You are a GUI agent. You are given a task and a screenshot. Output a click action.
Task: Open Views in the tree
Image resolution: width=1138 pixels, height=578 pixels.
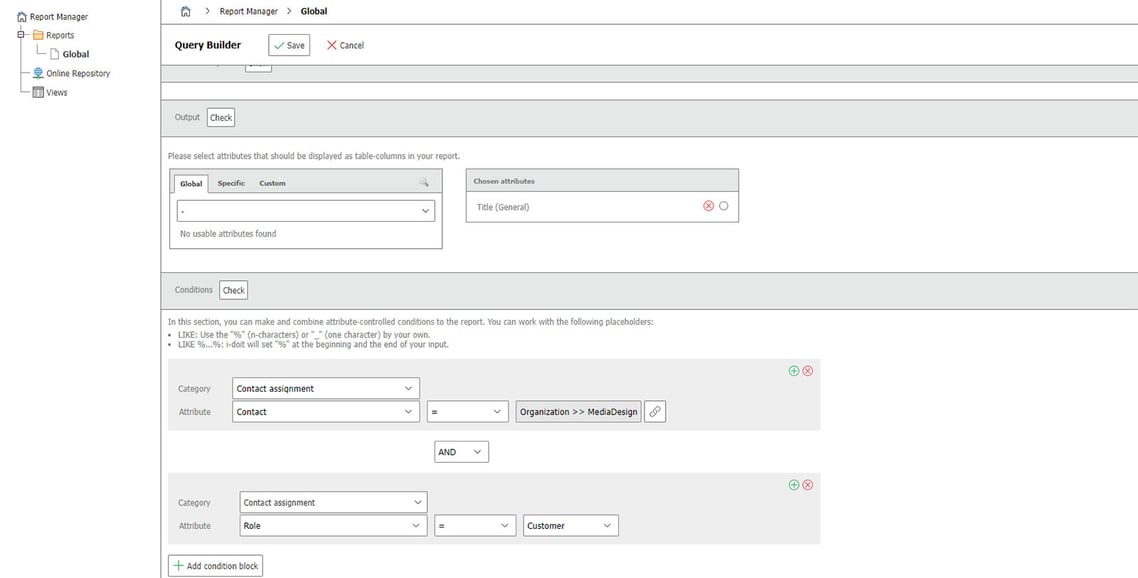(57, 92)
